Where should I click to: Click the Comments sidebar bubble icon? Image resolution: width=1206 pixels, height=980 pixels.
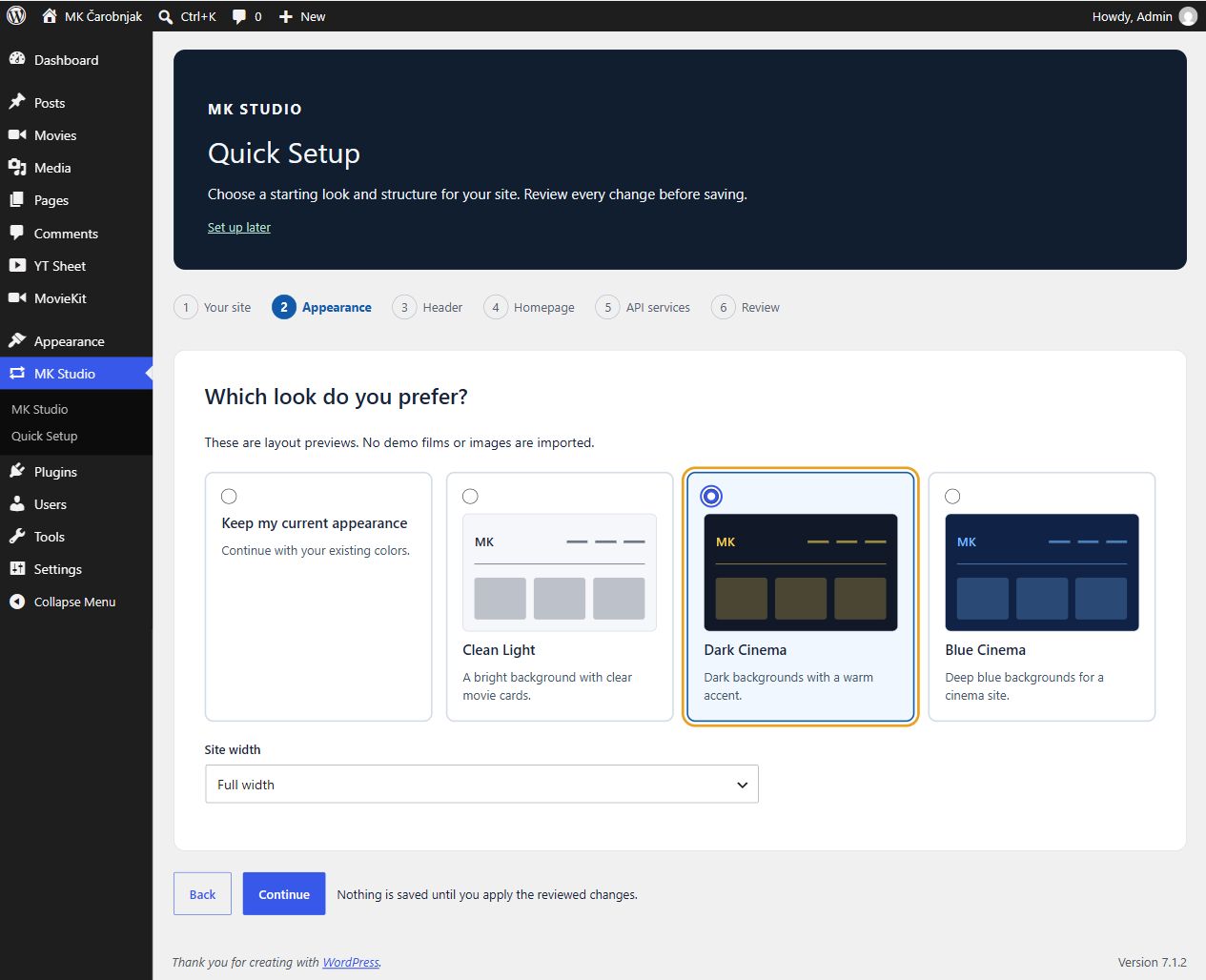[x=17, y=233]
